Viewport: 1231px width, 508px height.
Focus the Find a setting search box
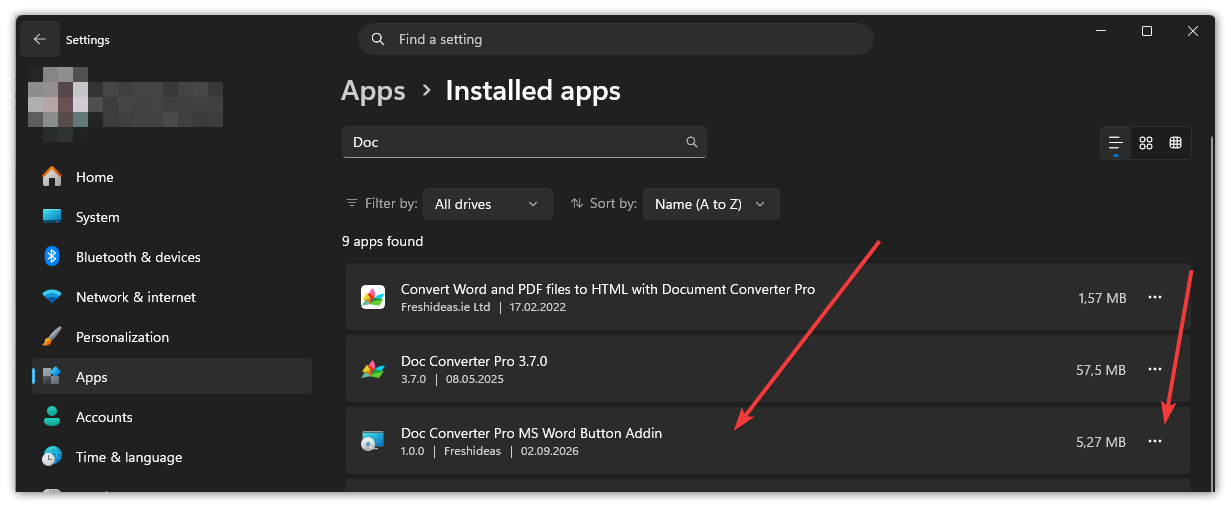tap(616, 39)
